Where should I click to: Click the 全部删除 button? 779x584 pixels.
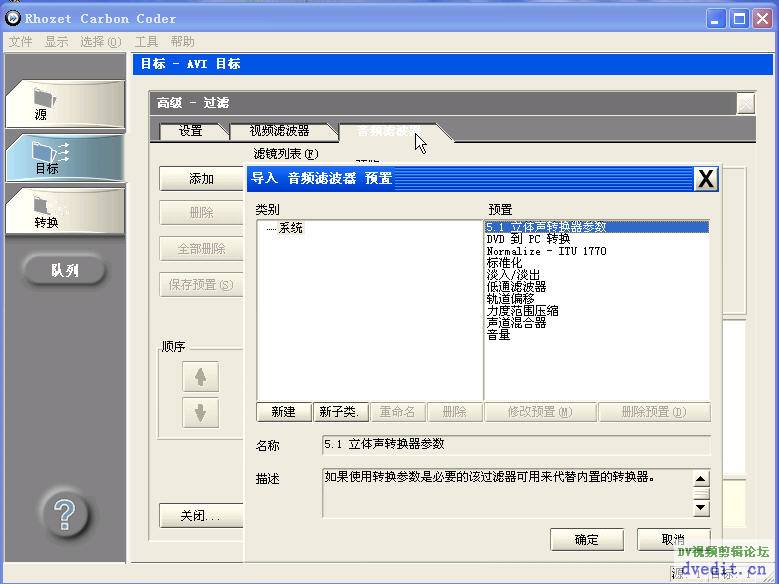point(201,249)
